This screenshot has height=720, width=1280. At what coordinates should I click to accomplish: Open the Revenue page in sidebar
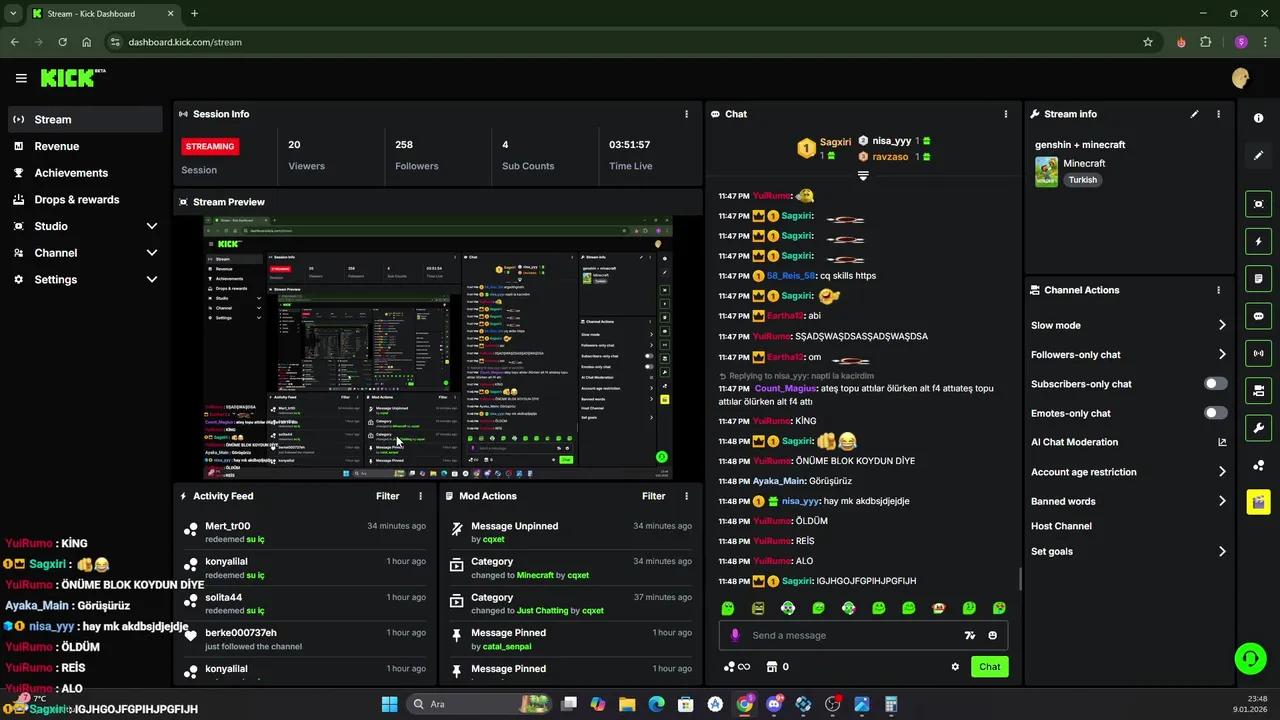click(x=85, y=146)
